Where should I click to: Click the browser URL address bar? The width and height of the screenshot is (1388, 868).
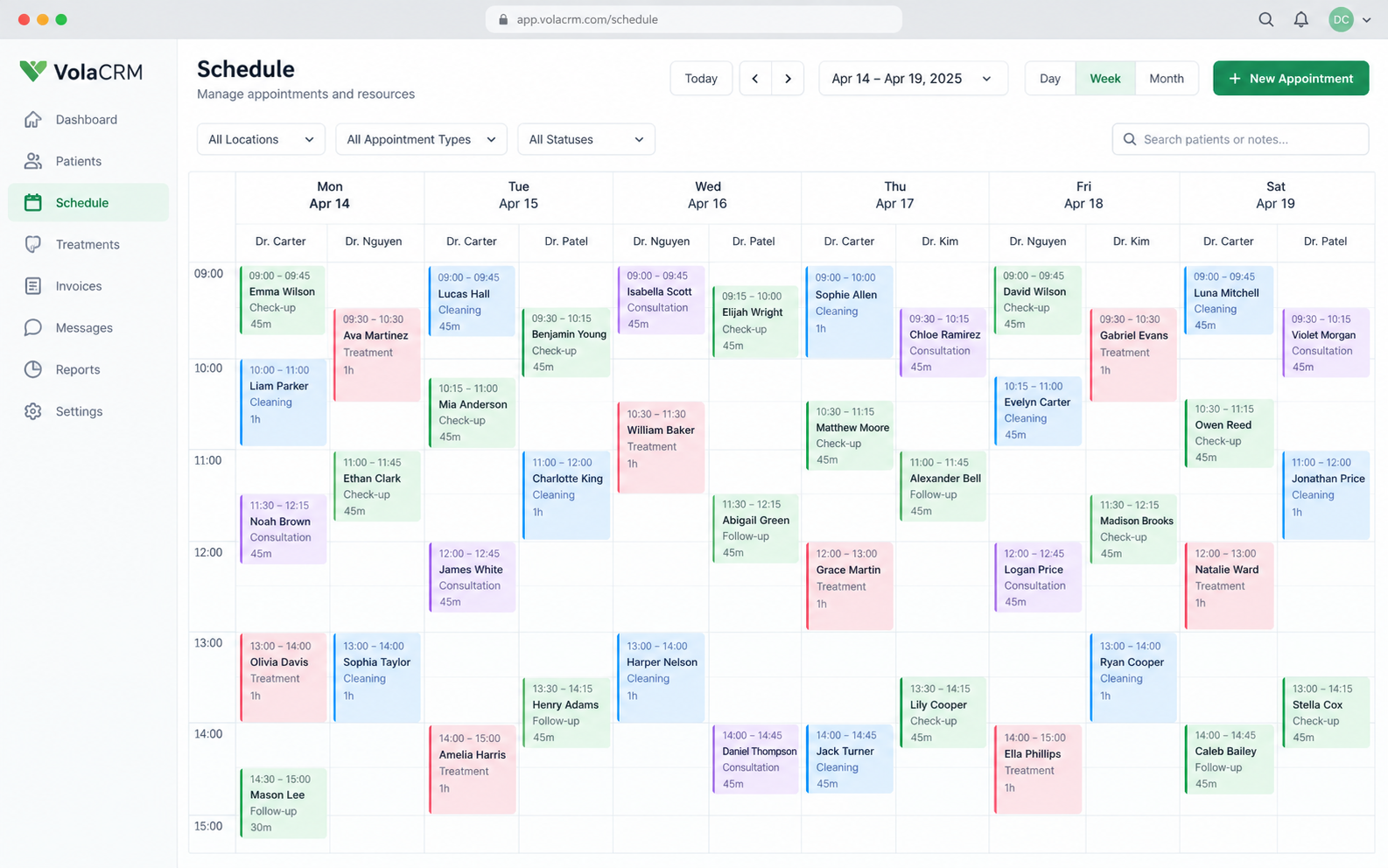coord(694,19)
